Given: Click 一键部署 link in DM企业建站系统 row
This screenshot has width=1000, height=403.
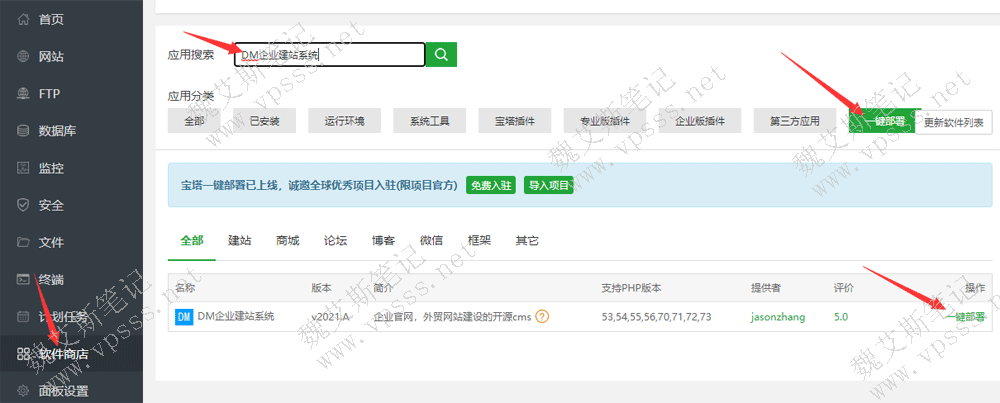Looking at the screenshot, I should click(x=966, y=317).
